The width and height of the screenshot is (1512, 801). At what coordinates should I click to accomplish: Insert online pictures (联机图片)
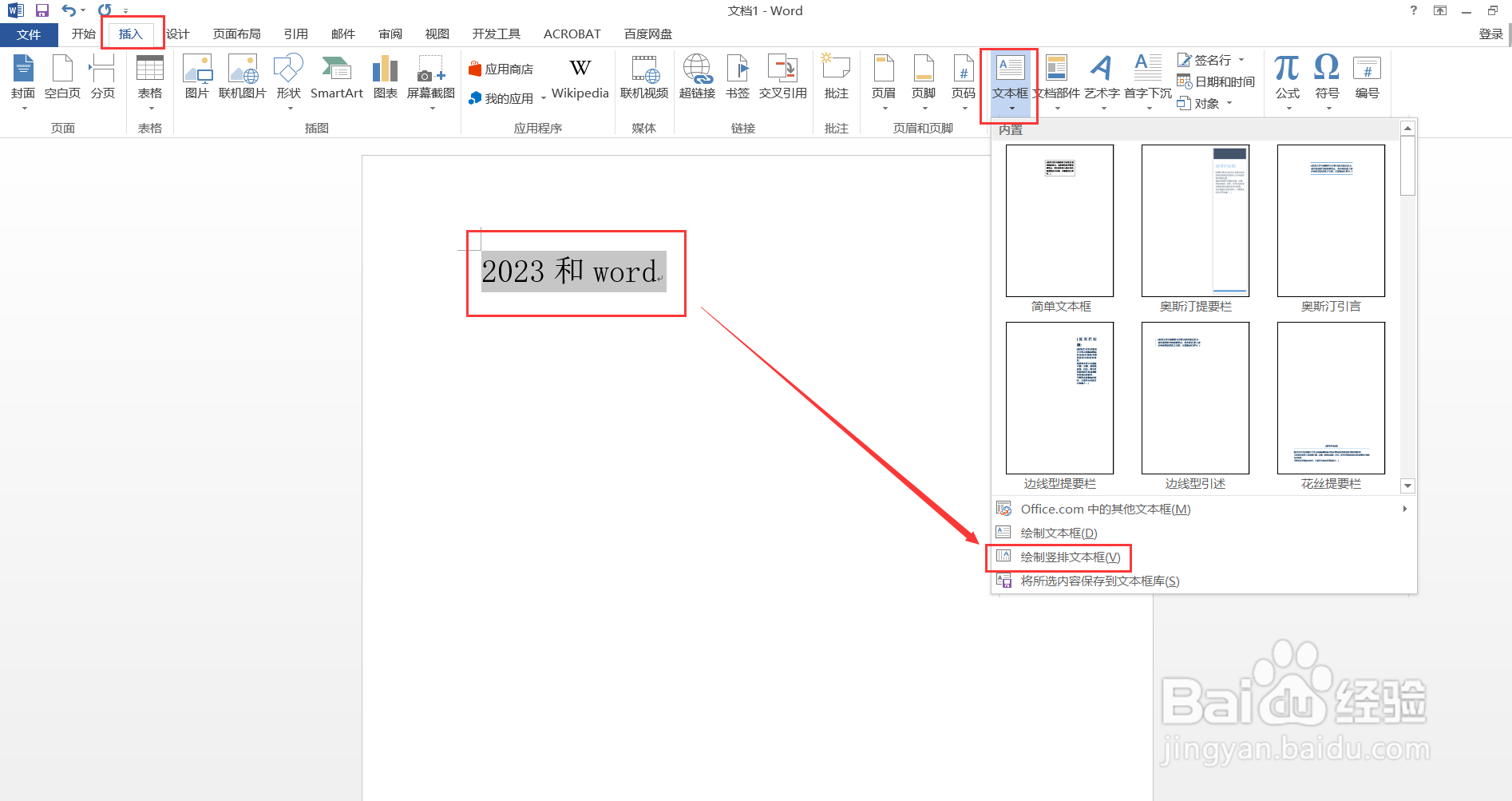pyautogui.click(x=243, y=78)
